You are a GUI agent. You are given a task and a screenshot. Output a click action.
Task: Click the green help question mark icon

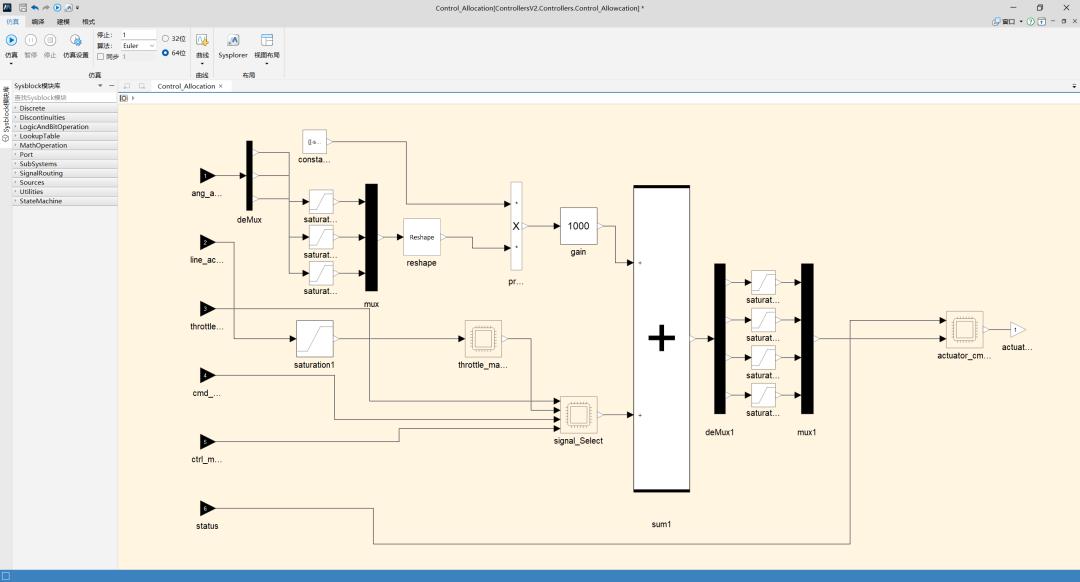click(x=1030, y=21)
